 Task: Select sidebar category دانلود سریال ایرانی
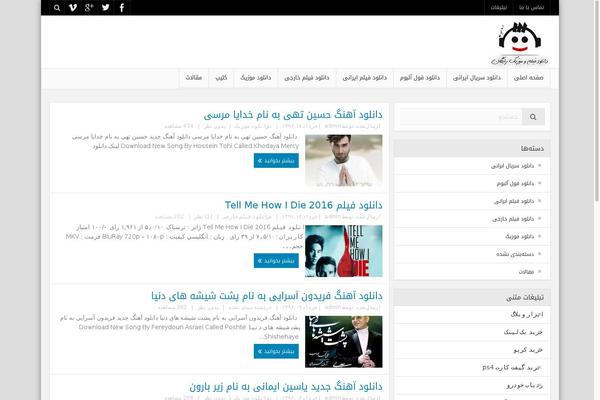(x=512, y=166)
